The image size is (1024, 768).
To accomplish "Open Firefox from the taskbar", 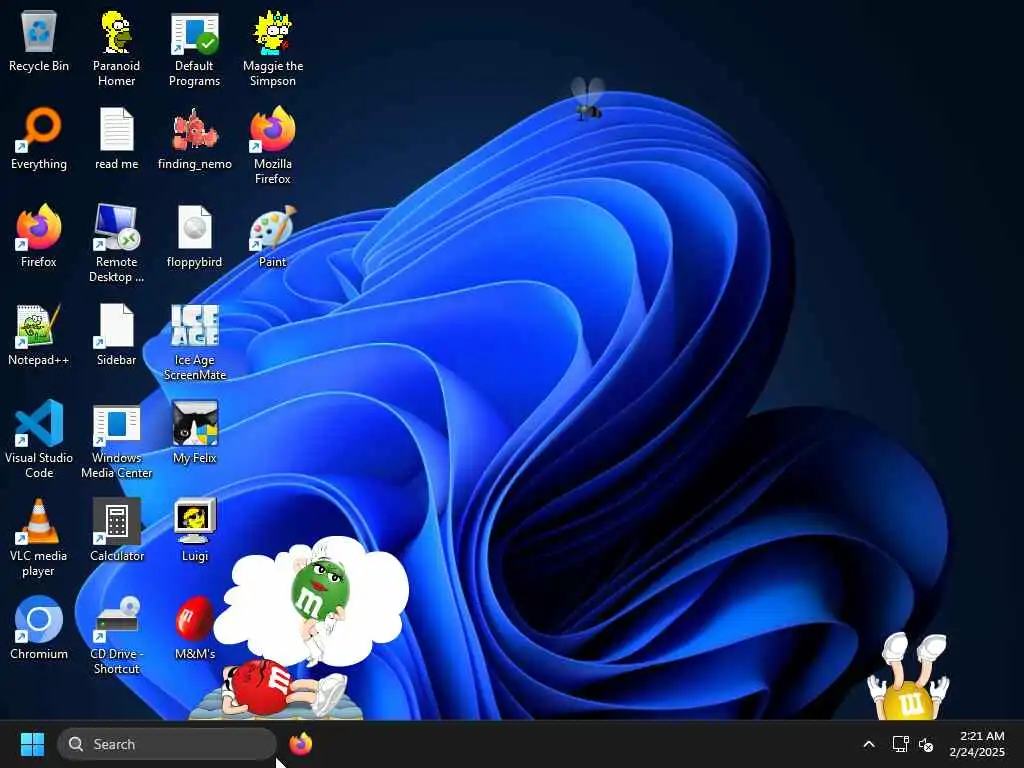I will (300, 744).
